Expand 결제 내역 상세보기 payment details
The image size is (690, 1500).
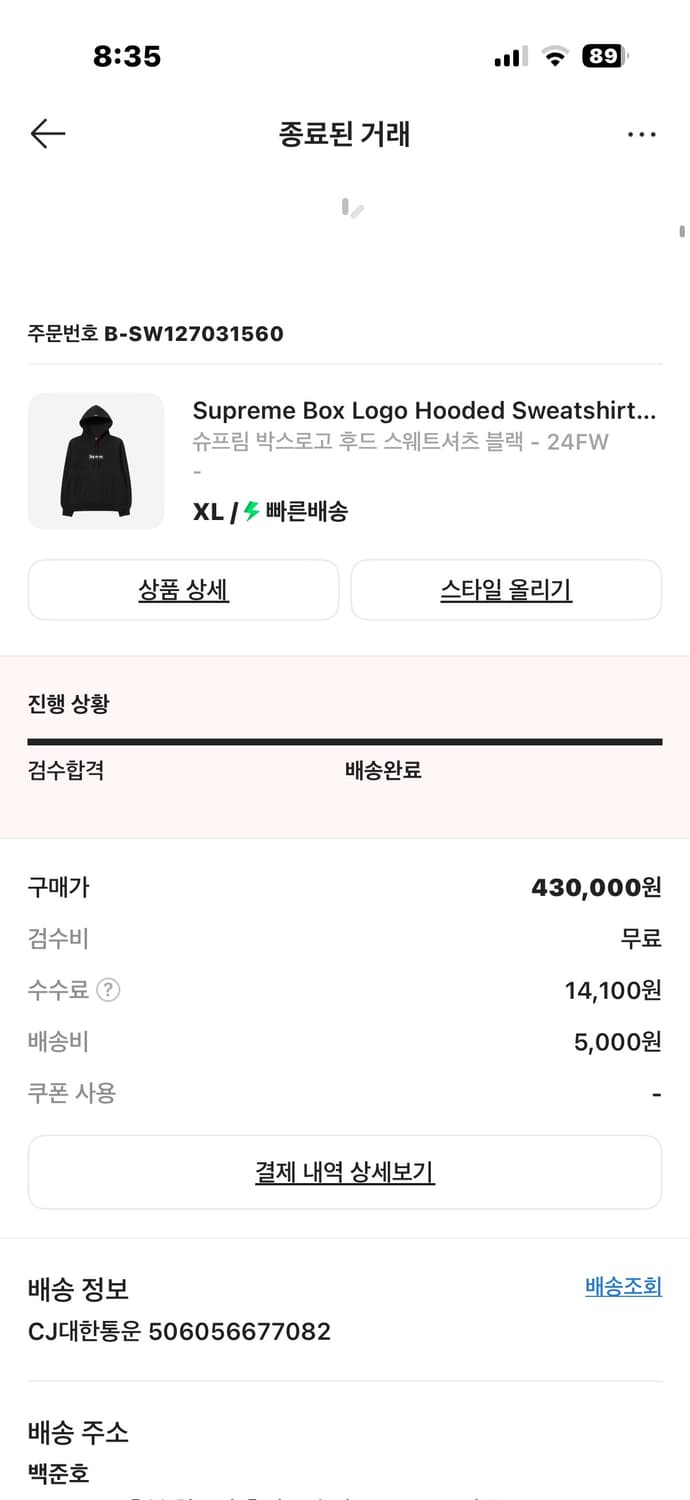(x=345, y=1172)
